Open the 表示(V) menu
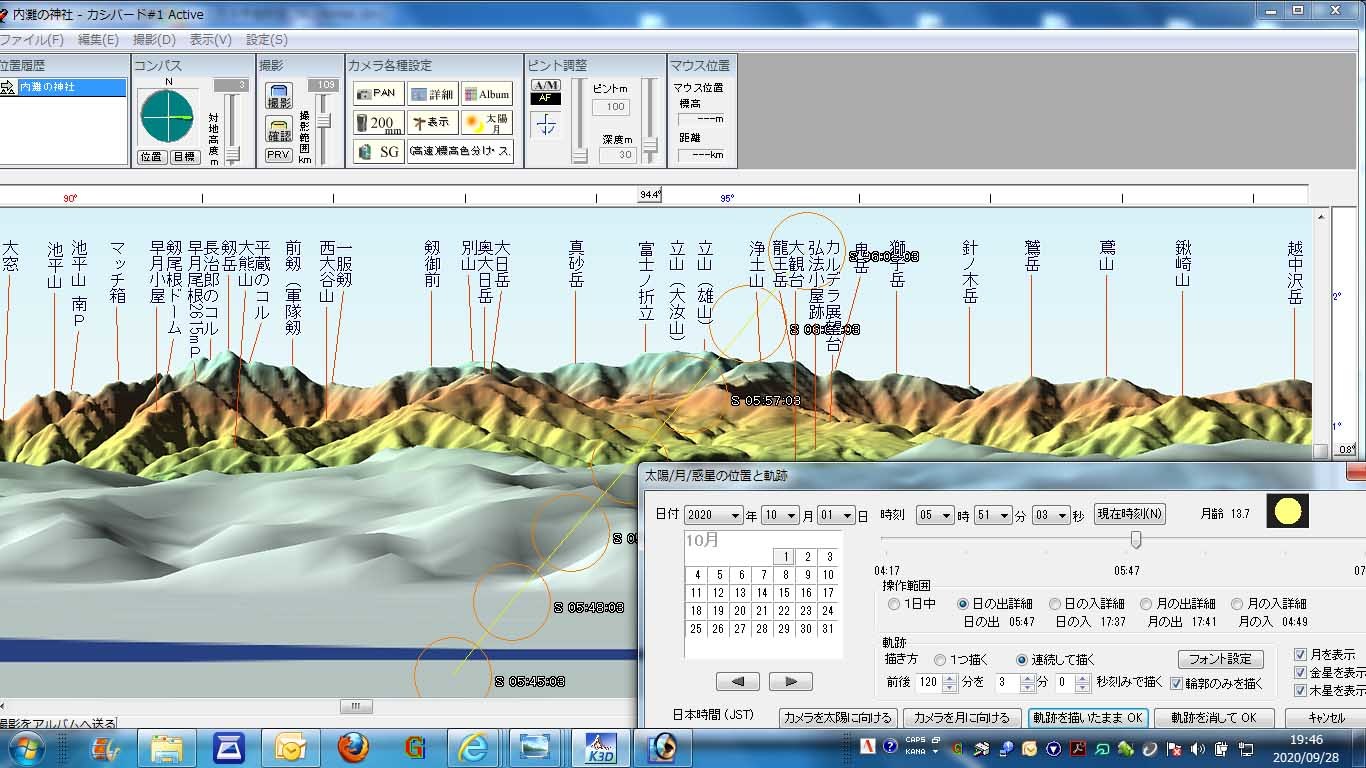This screenshot has height=768, width=1366. [210, 40]
